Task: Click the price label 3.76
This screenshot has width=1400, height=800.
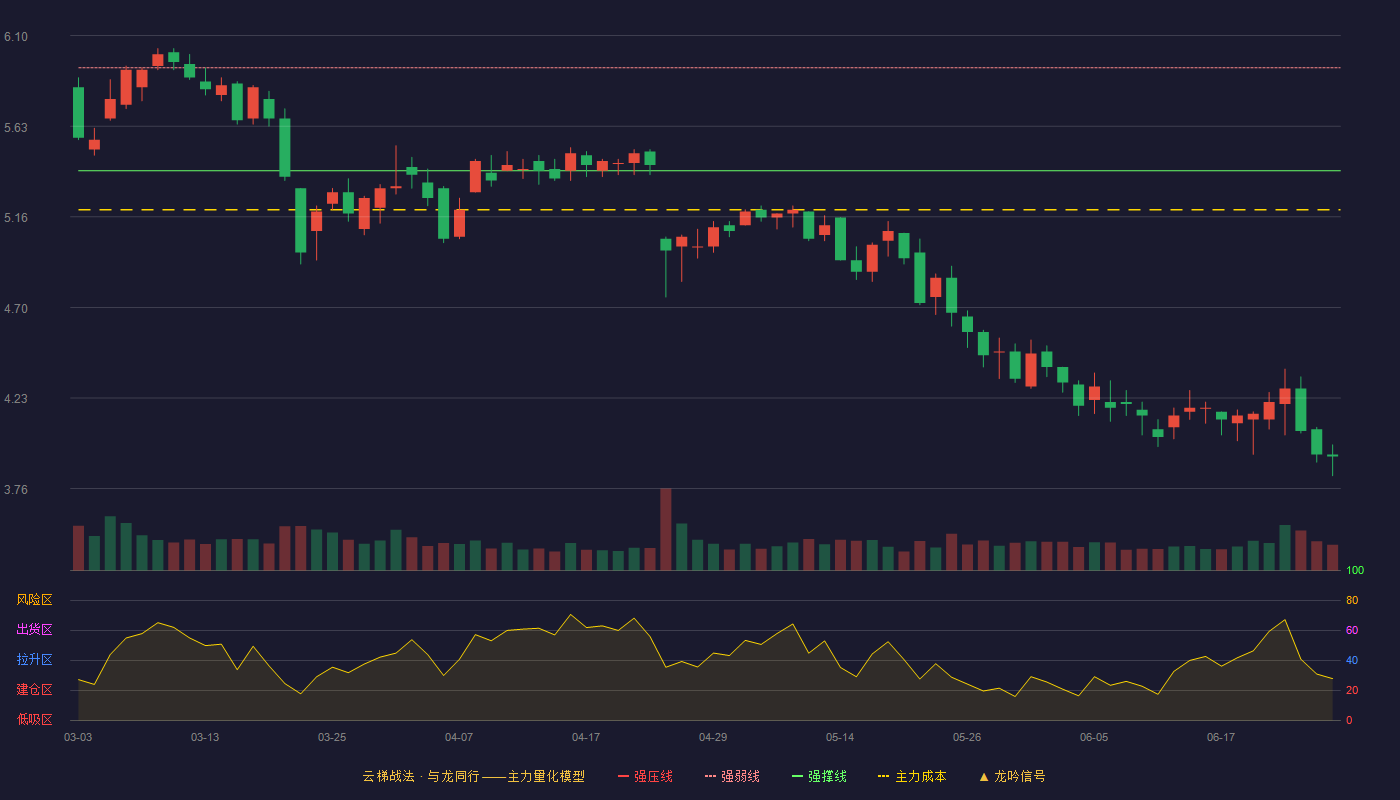Action: [16, 490]
